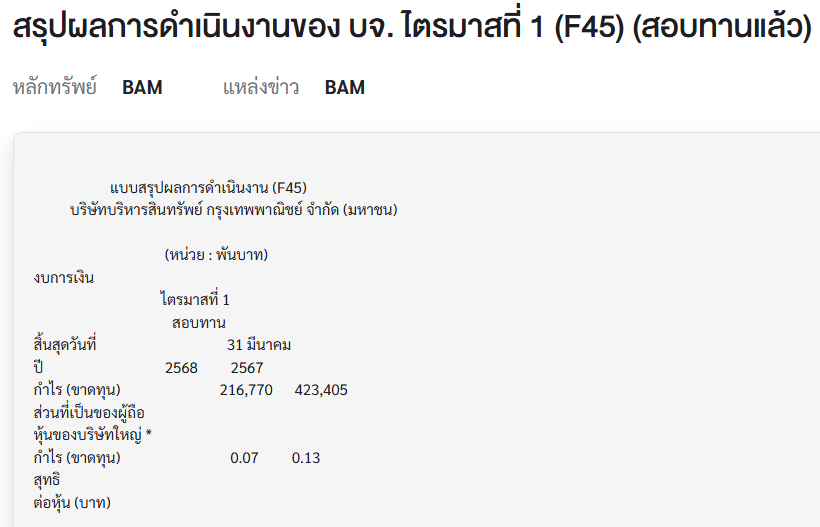820x527 pixels.
Task: Click the unit note (หน่วย : พันบาท)
Action: tap(216, 255)
